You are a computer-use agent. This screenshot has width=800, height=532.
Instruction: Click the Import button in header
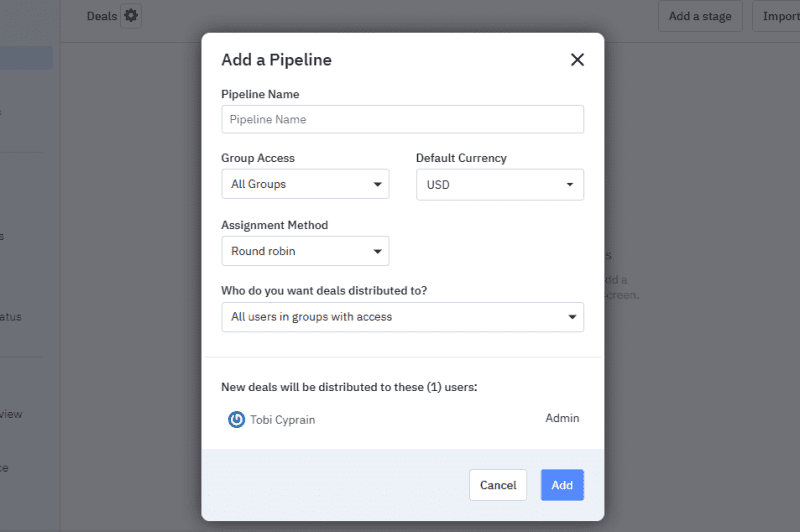pyautogui.click(x=780, y=16)
